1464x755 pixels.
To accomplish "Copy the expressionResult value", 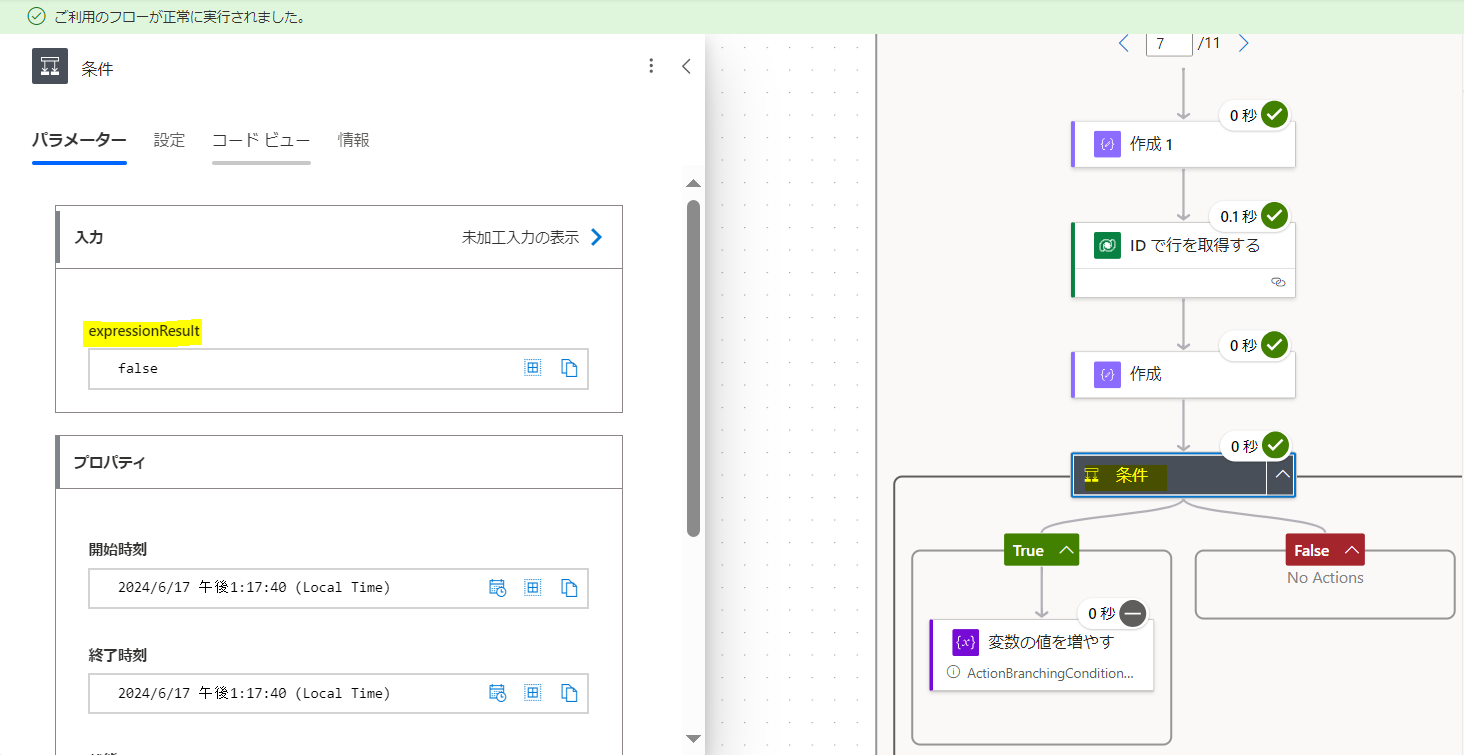I will pos(569,368).
